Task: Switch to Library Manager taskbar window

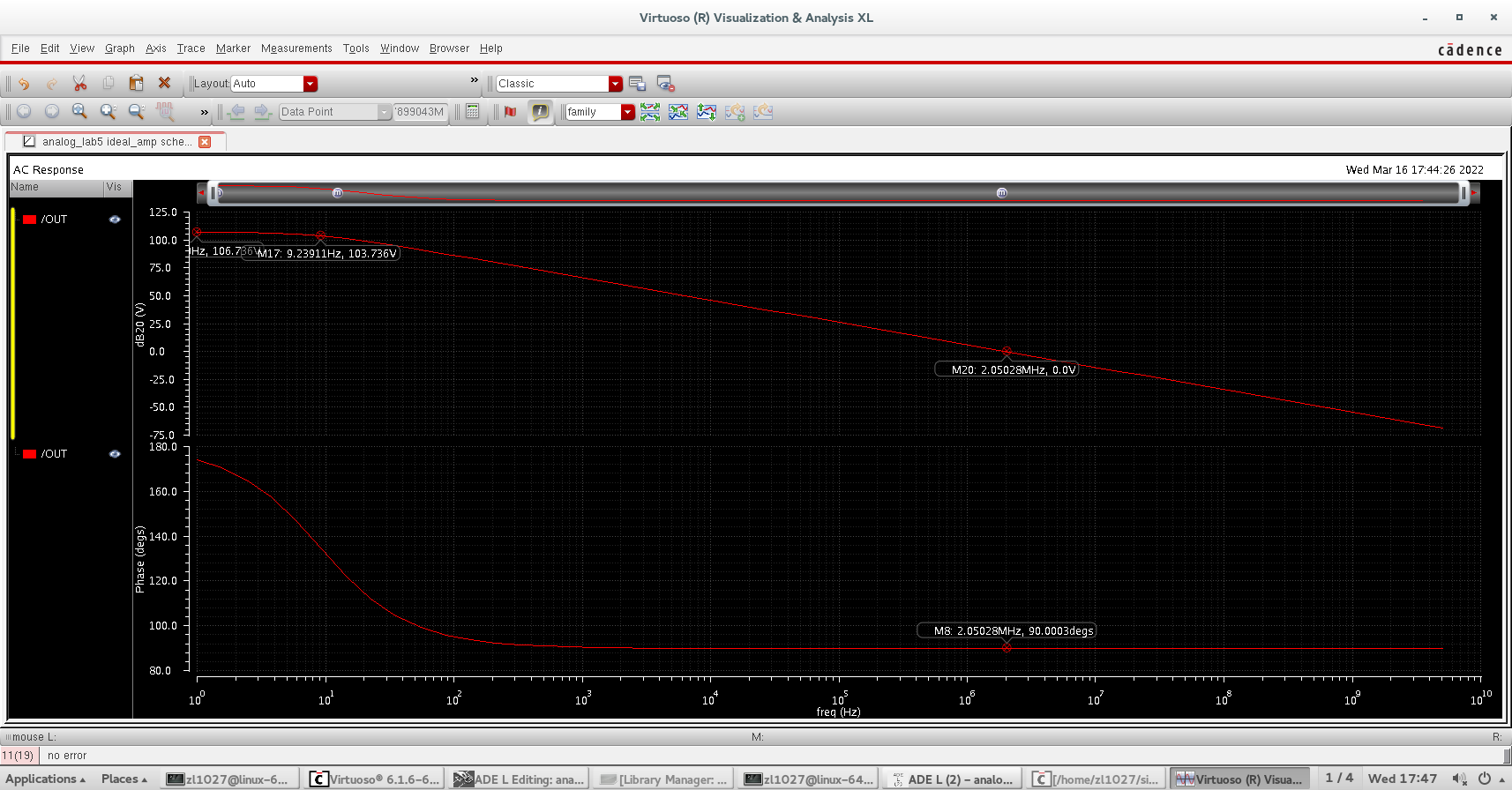Action: pos(663,779)
